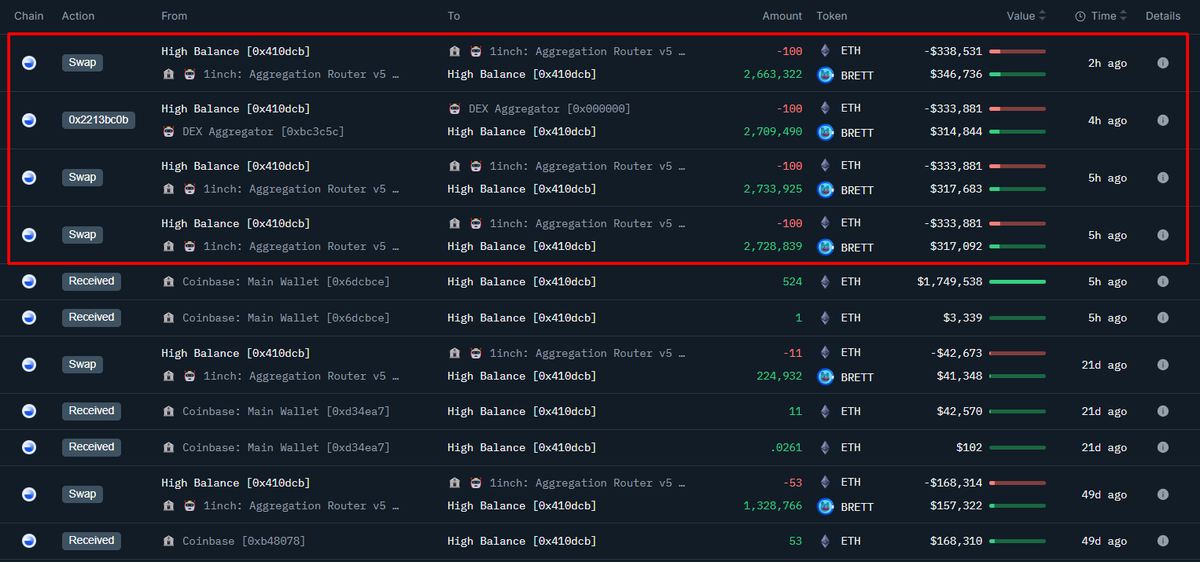Open details info for 224,932 BRETT swap
The image size is (1200, 562).
(x=1163, y=365)
